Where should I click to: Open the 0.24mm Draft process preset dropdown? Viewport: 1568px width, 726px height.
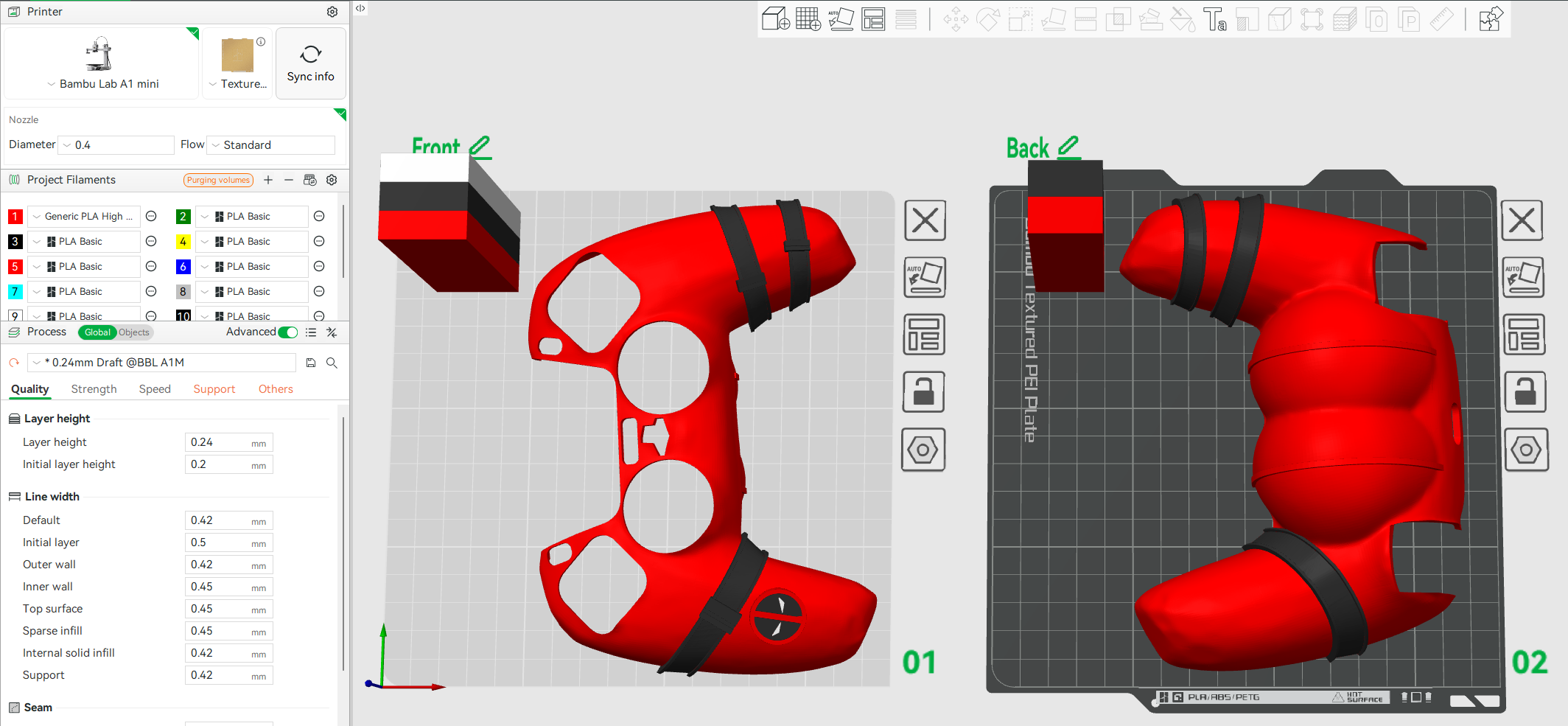pos(162,363)
